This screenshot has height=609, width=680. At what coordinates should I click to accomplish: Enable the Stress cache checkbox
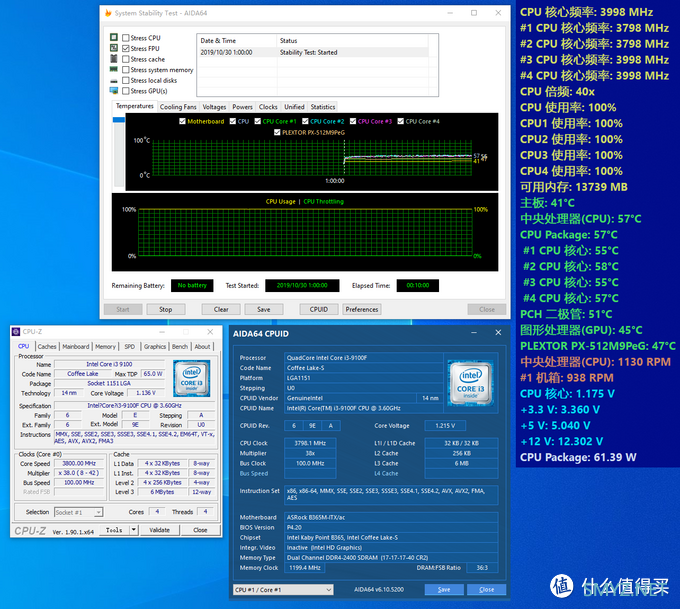tap(126, 59)
